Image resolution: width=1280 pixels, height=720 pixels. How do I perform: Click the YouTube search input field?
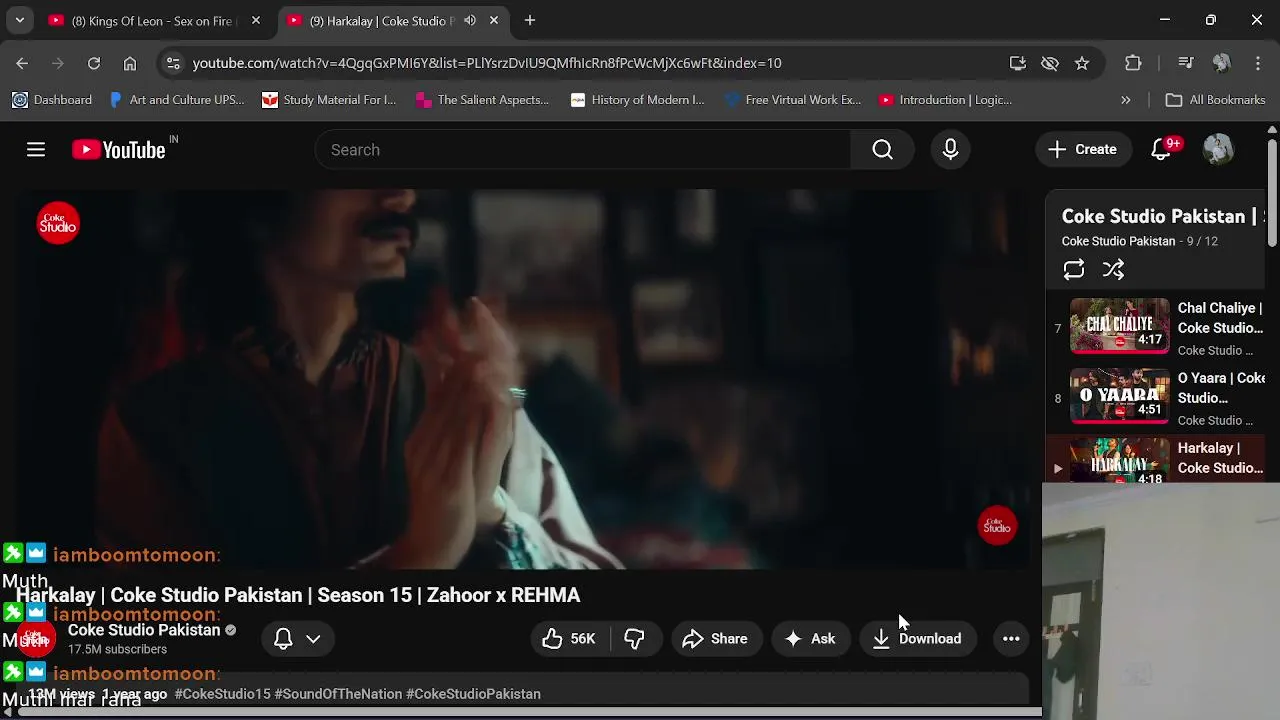coord(583,150)
